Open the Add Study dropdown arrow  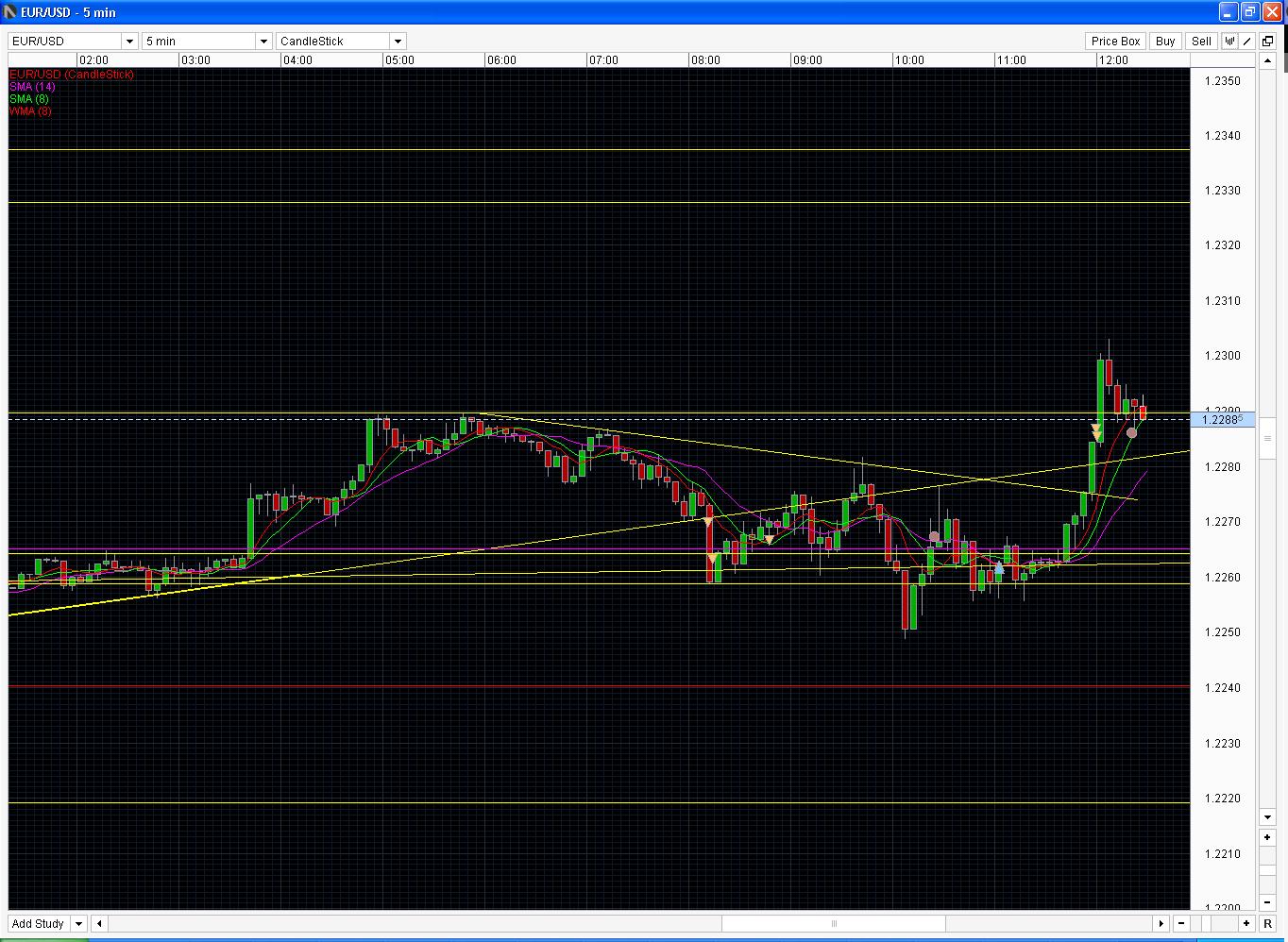[78, 923]
